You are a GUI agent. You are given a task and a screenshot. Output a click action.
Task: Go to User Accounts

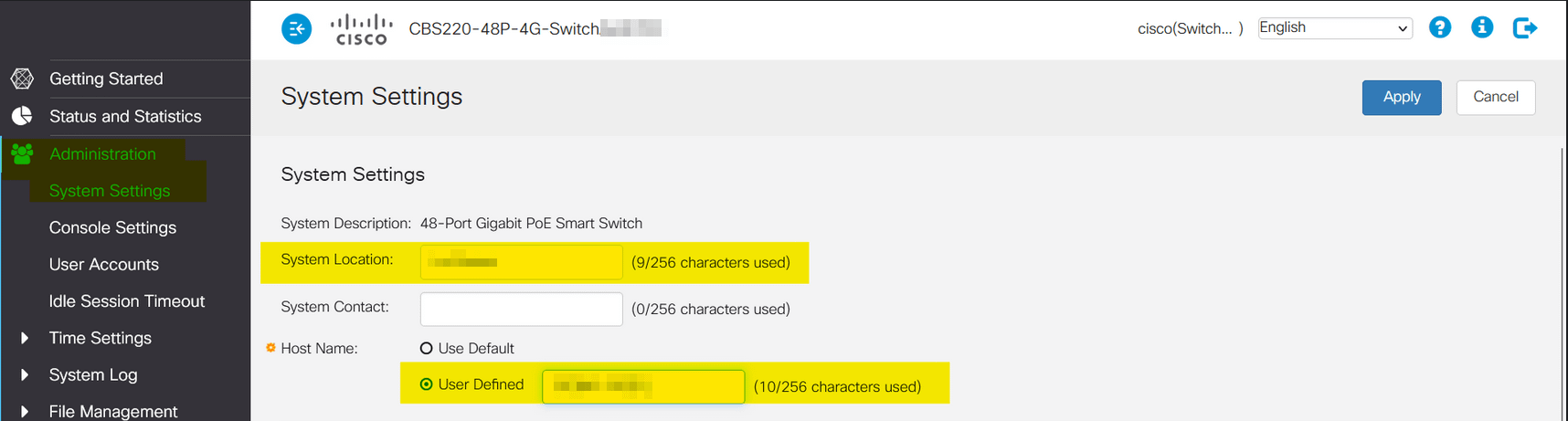pos(104,264)
